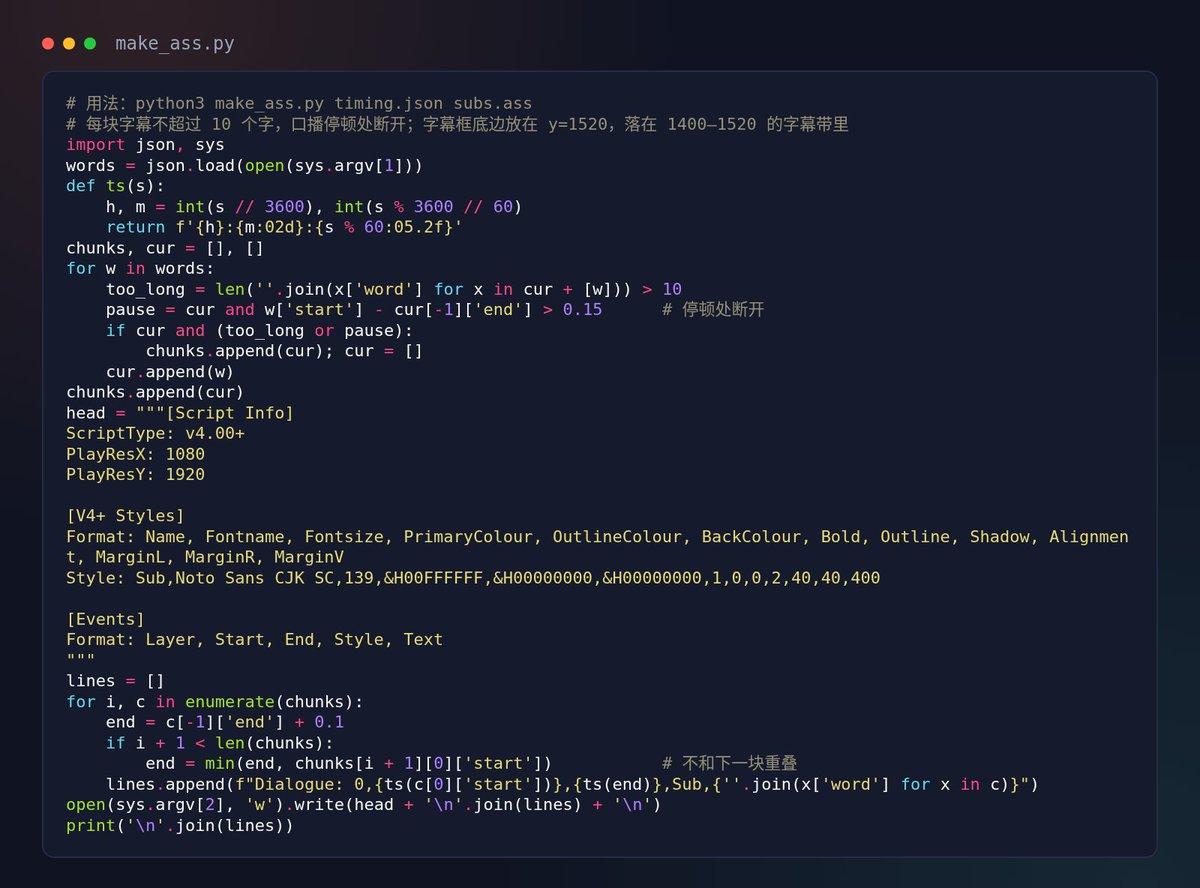1200x888 pixels.
Task: Click the "# 停顿处断开" inline comment
Action: (713, 310)
